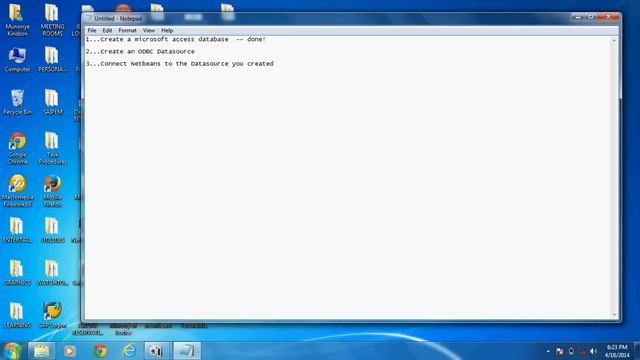This screenshot has height=360, width=640.
Task: Select the LEARNING folder on desktop
Action: point(17,316)
